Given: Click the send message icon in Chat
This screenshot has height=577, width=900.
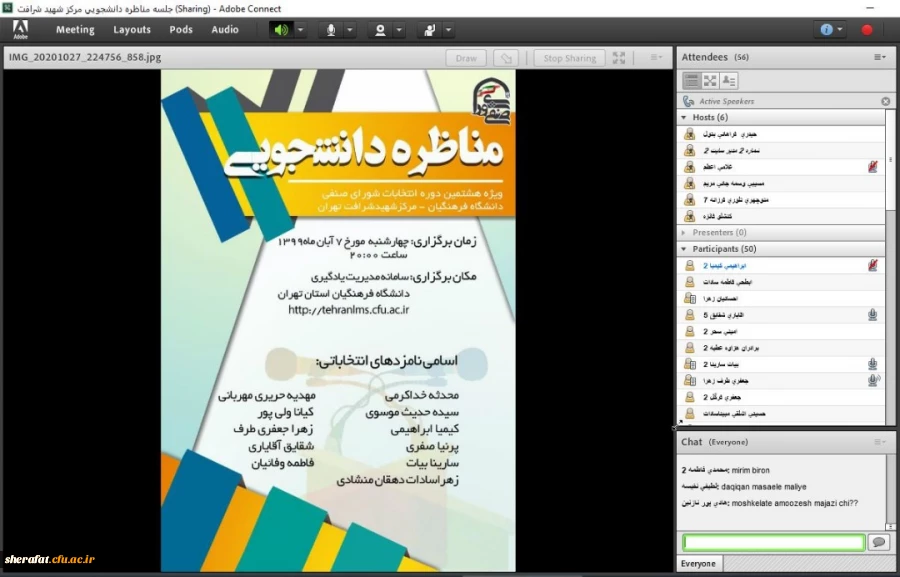Looking at the screenshot, I should [x=877, y=541].
